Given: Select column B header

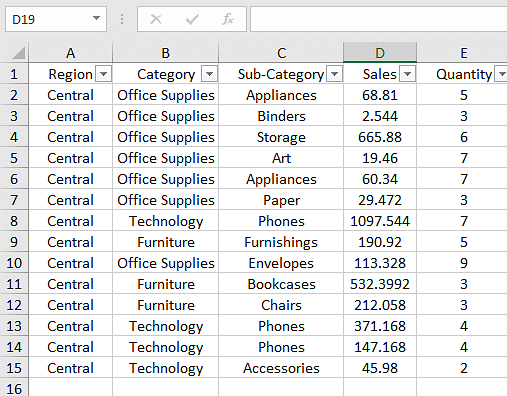Looking at the screenshot, I should click(x=166, y=53).
